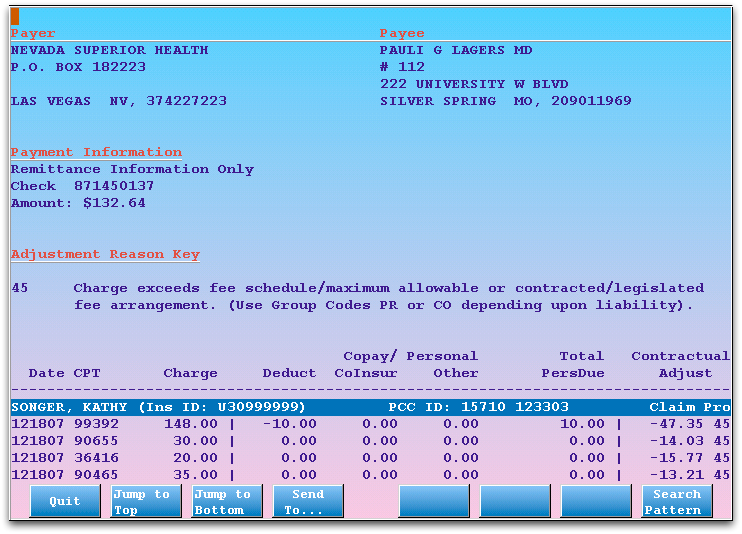Click the Payee heading
Image resolution: width=742 pixels, height=534 pixels.
pyautogui.click(x=402, y=33)
